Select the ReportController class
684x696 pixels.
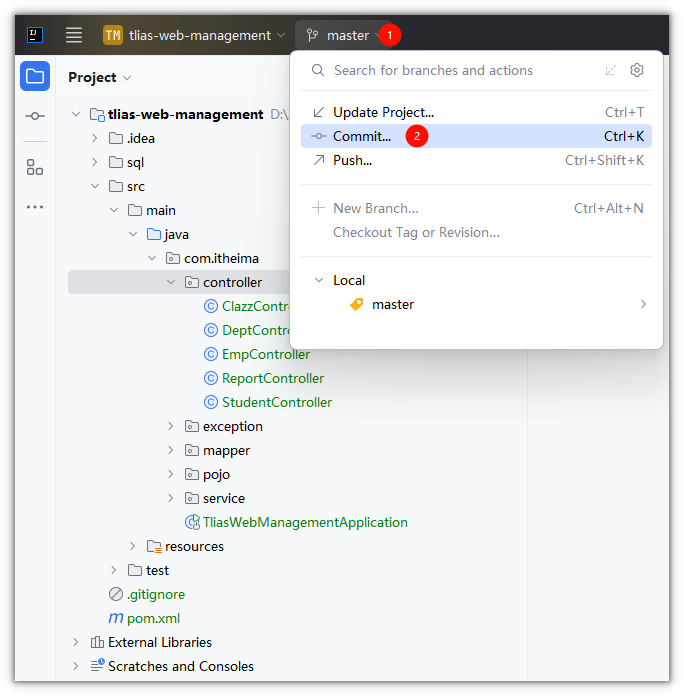[273, 378]
